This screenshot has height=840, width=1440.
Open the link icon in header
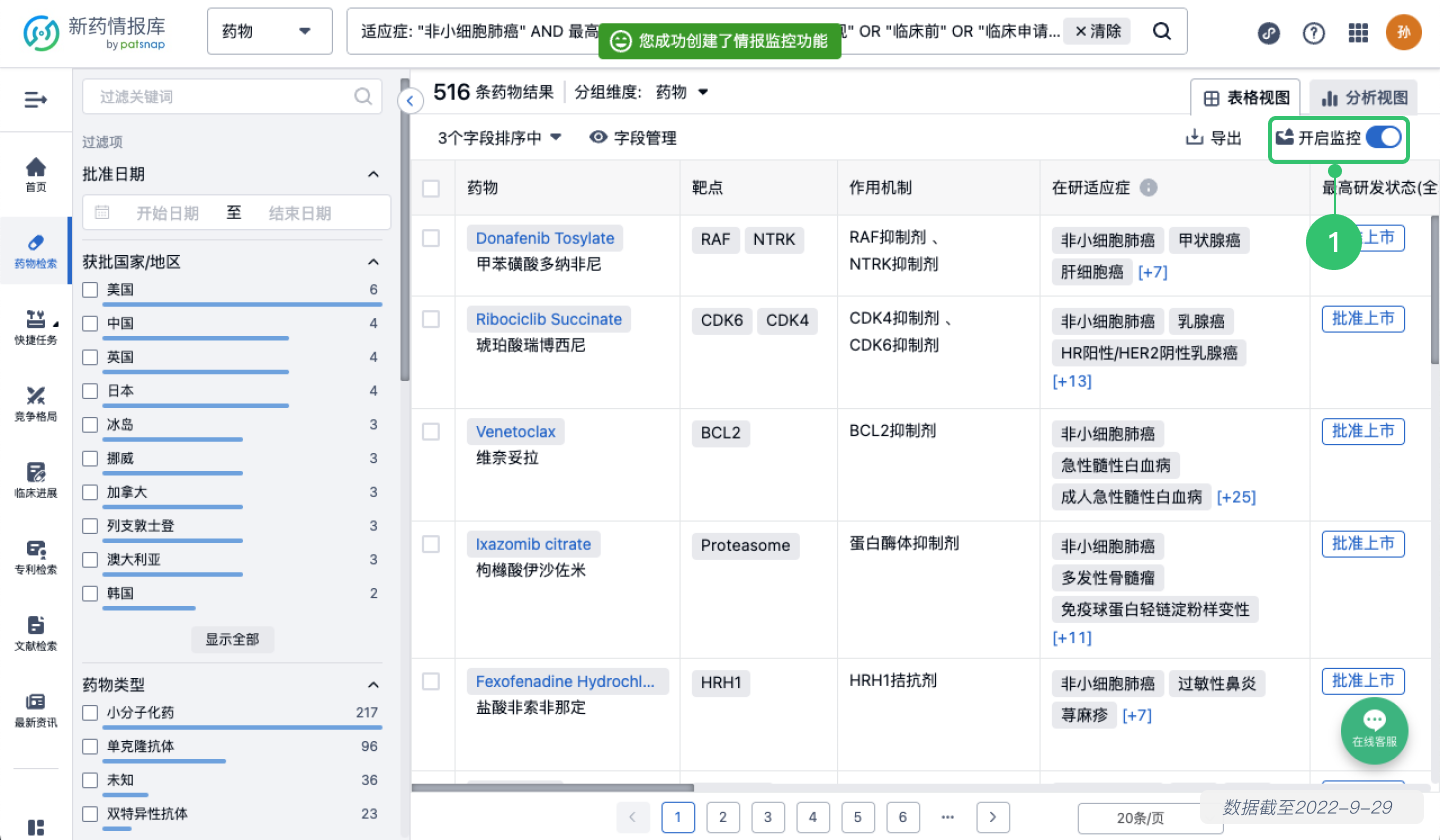(x=1268, y=32)
